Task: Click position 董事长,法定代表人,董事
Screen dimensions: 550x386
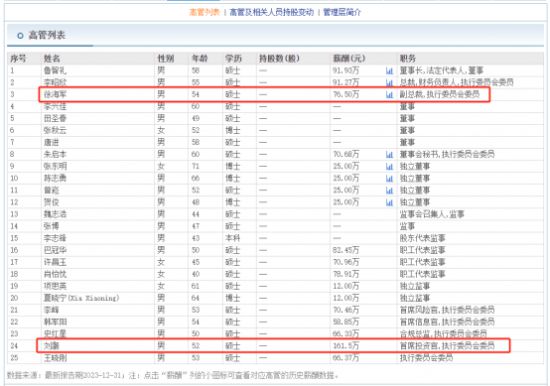Action: [442, 71]
